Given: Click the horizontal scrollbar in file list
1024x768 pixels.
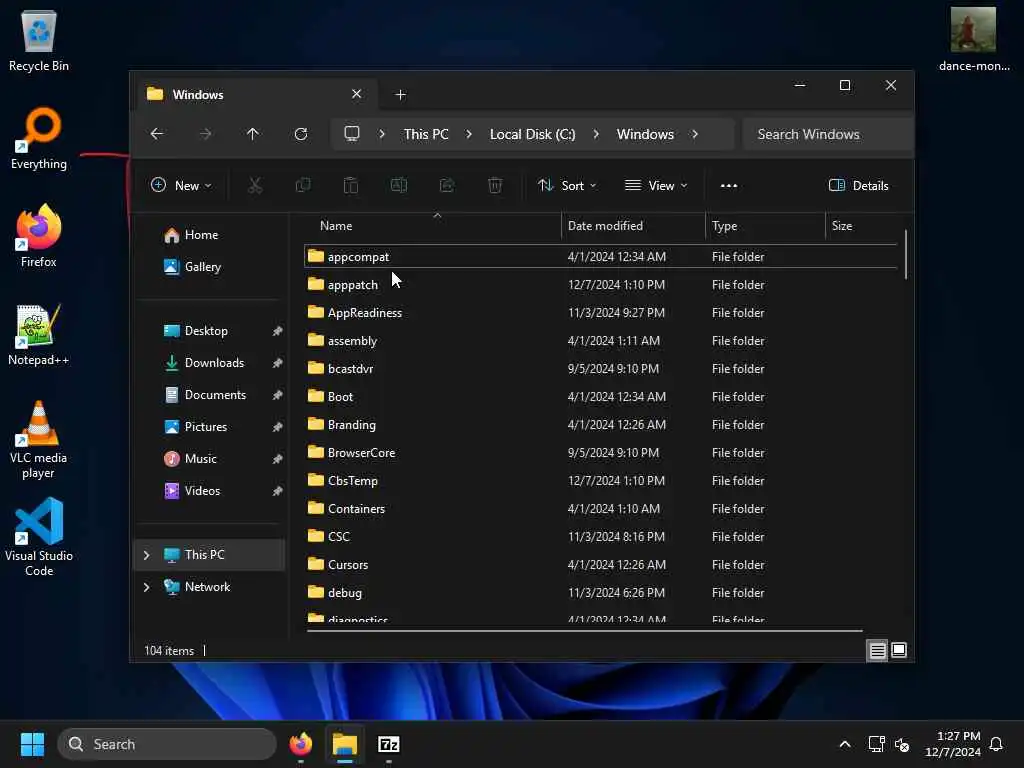Looking at the screenshot, I should (x=584, y=631).
